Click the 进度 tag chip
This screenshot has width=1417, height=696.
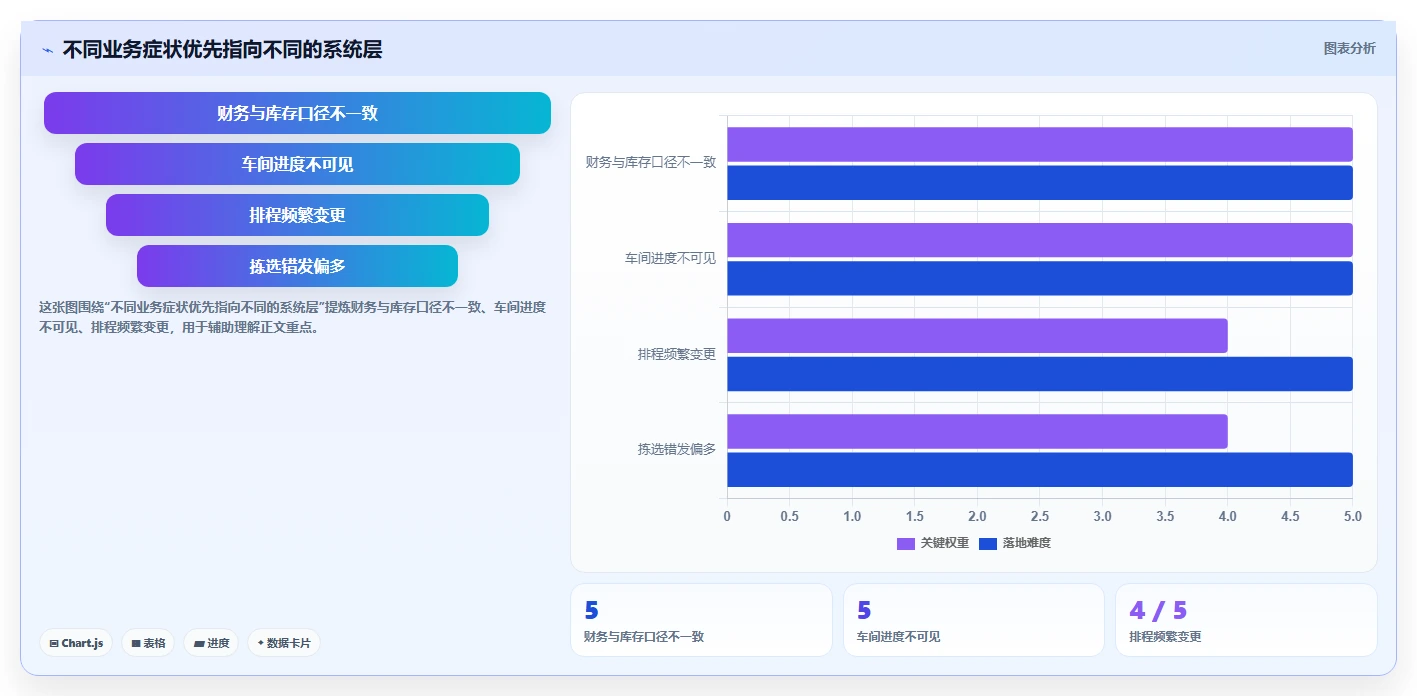click(211, 643)
